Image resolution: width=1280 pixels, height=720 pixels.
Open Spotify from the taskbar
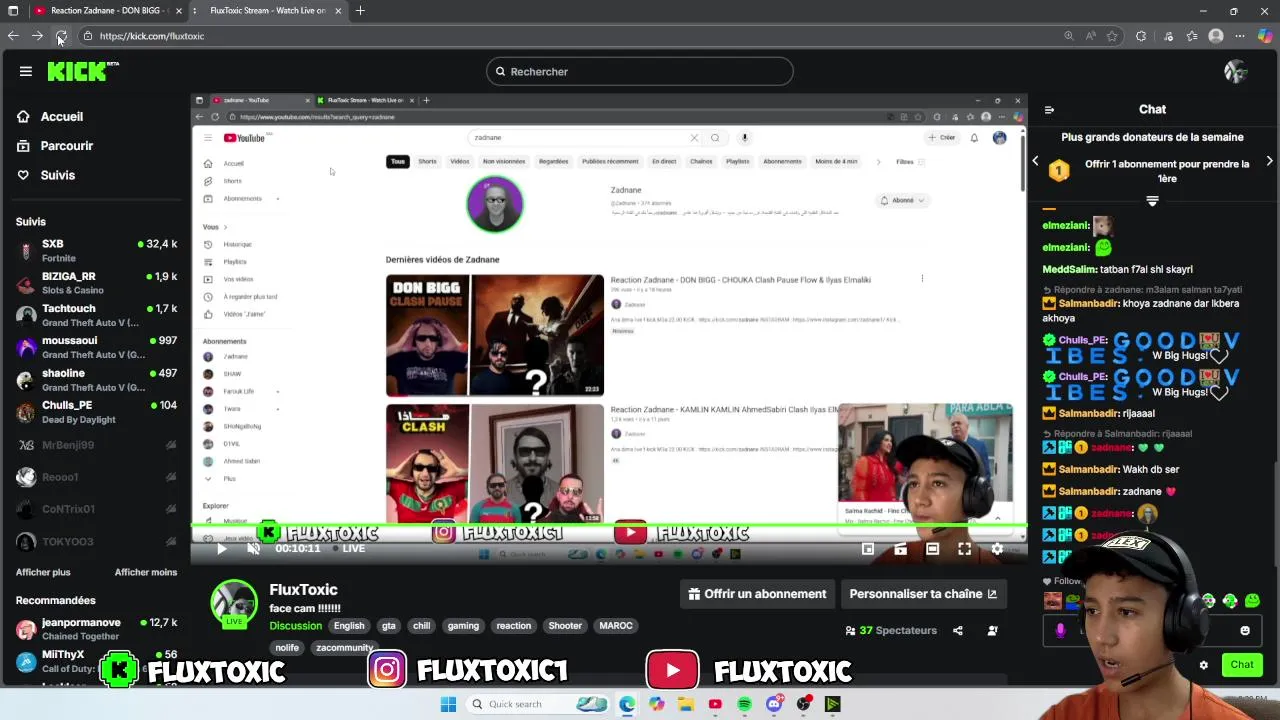[x=745, y=704]
